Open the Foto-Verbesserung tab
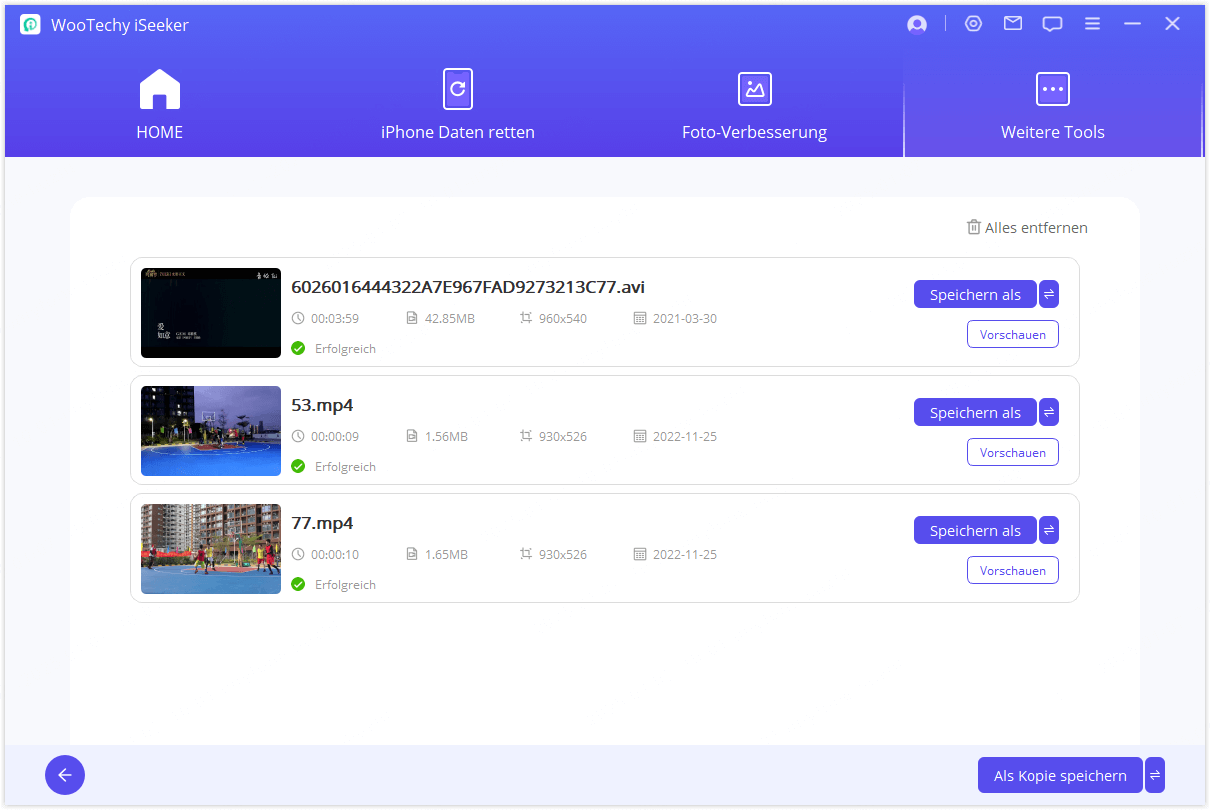 pos(754,106)
